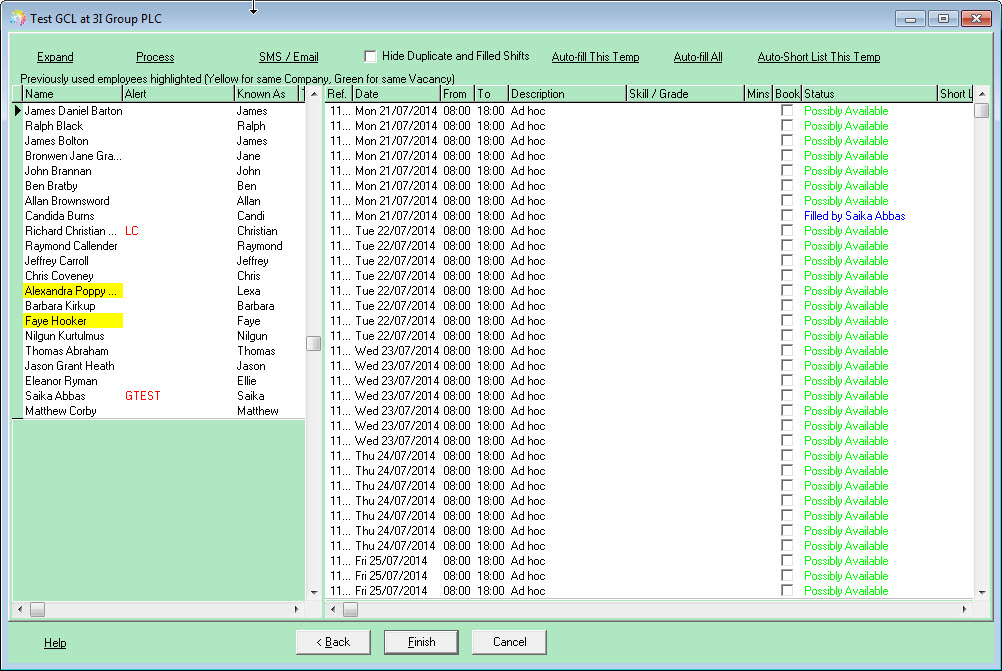Select employee James Bolton
The image size is (1002, 671).
point(57,141)
